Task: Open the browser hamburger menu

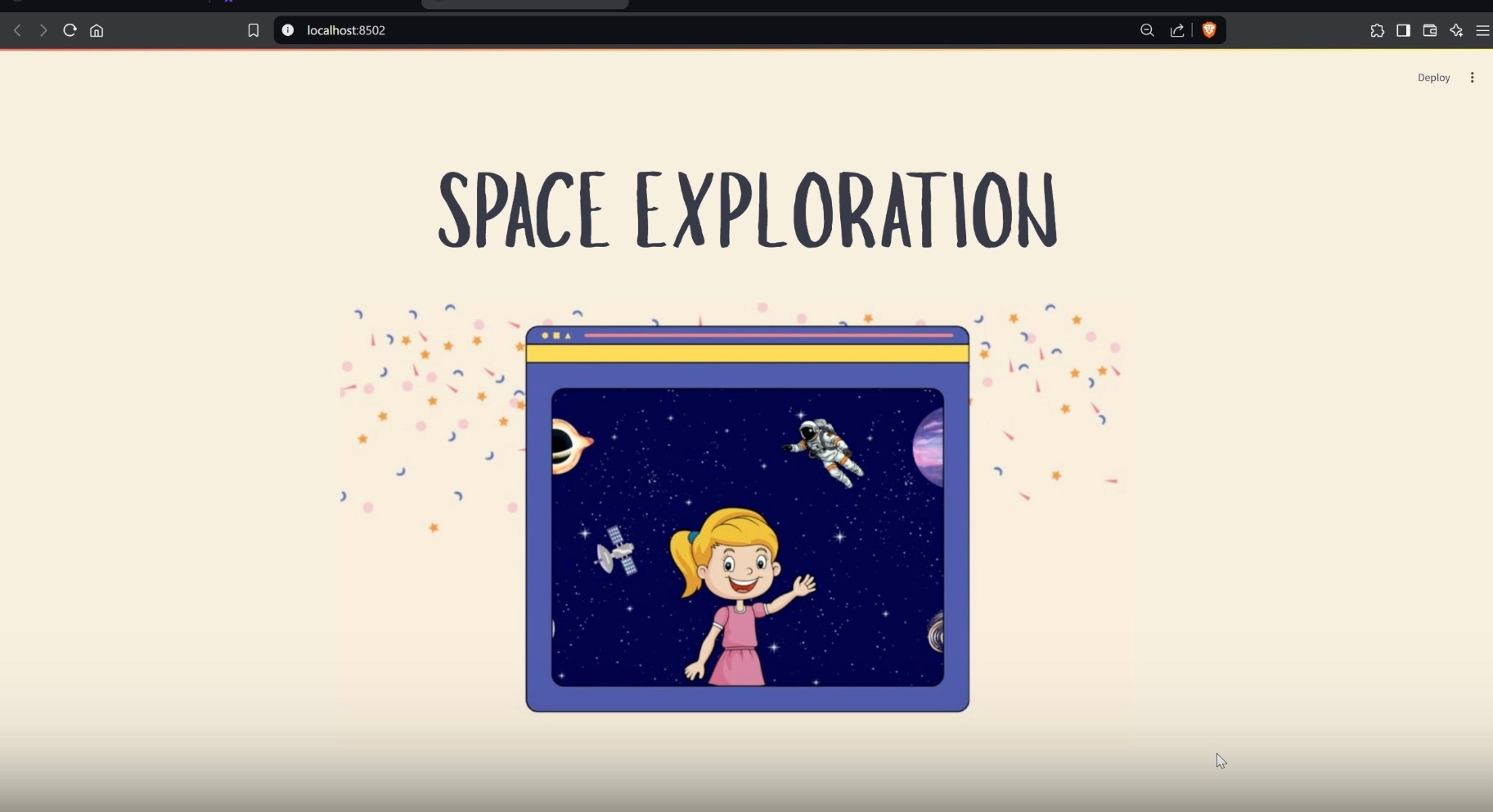Action: point(1482,30)
